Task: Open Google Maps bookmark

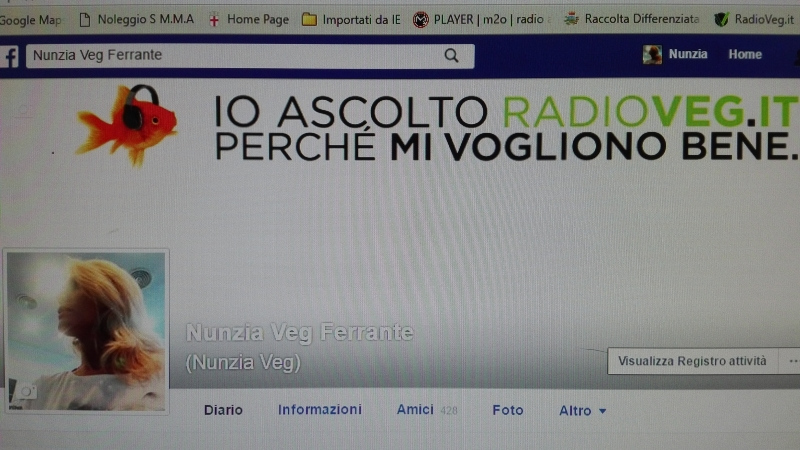Action: click(x=31, y=20)
